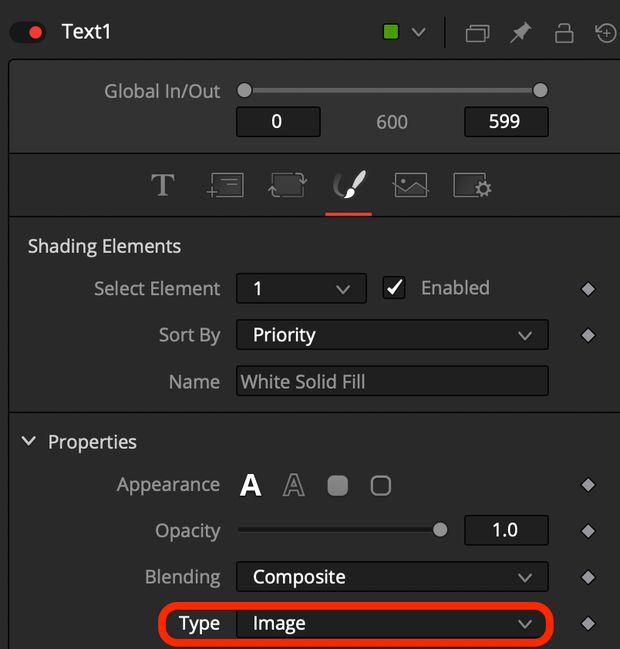The width and height of the screenshot is (620, 649).
Task: Uncheck the Enabled checkbox
Action: click(x=394, y=288)
